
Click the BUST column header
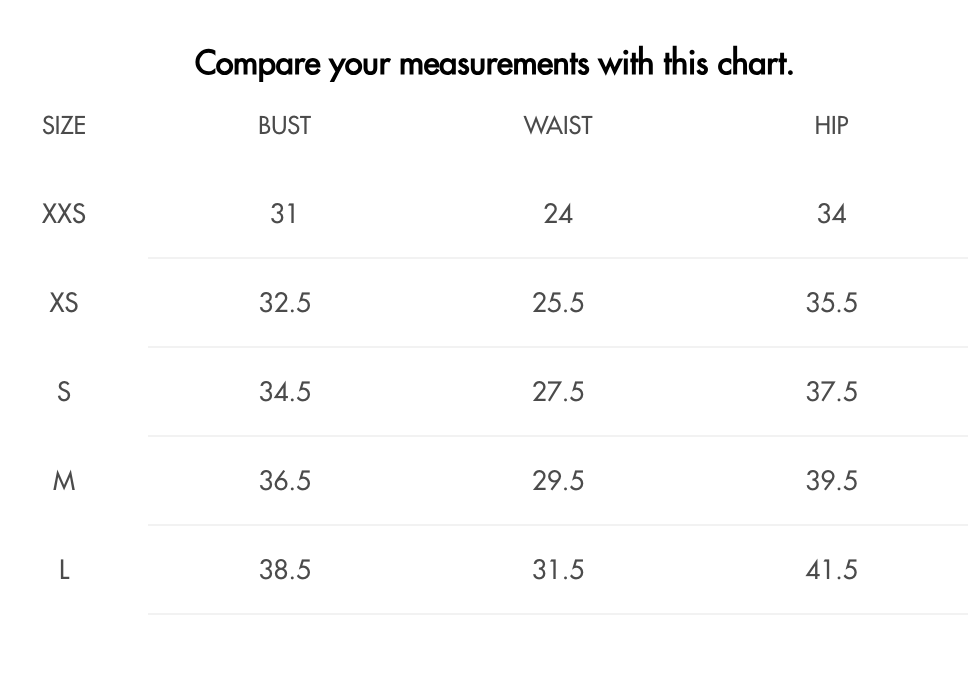click(285, 125)
